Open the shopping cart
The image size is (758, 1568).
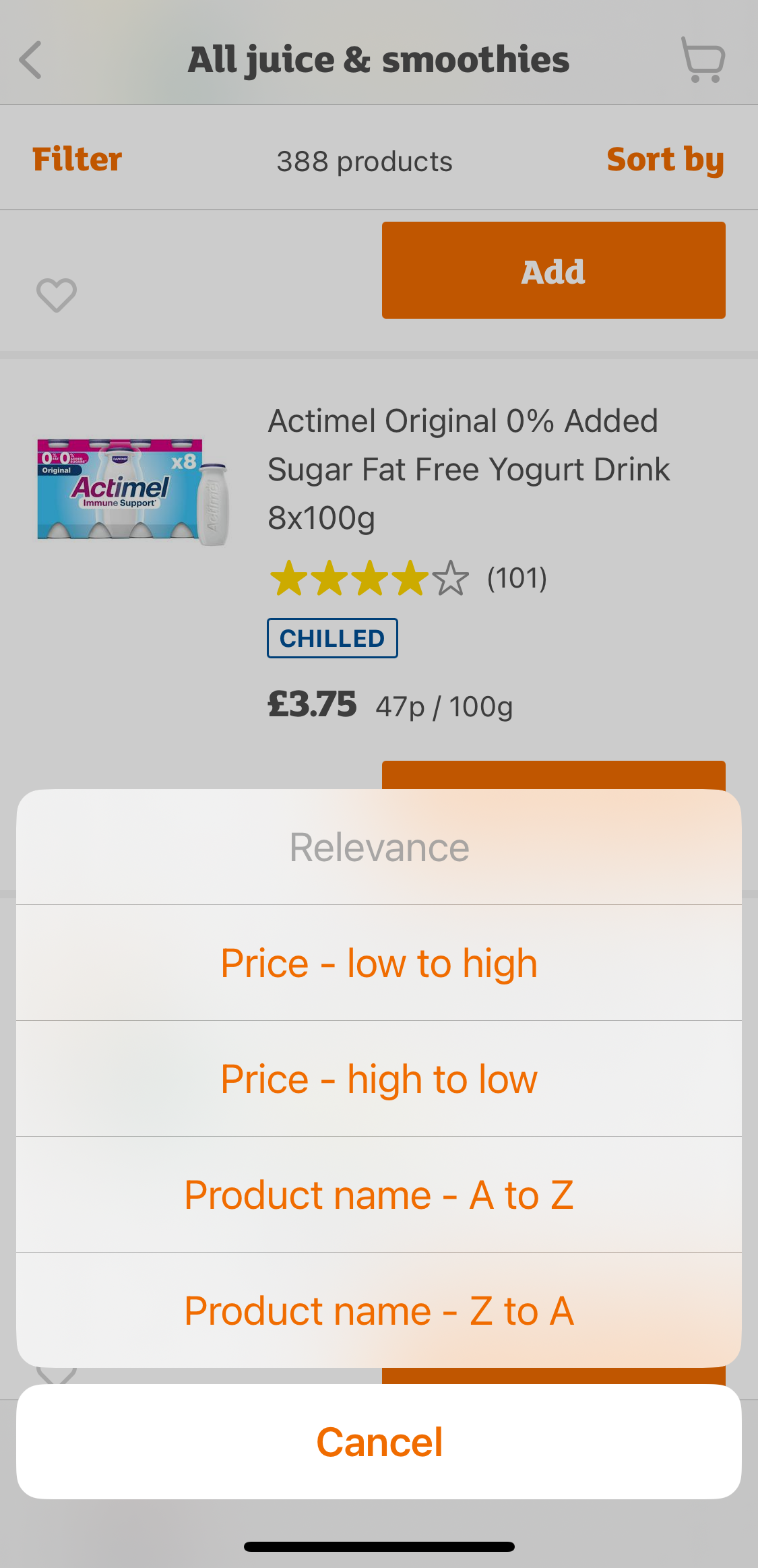coord(703,60)
